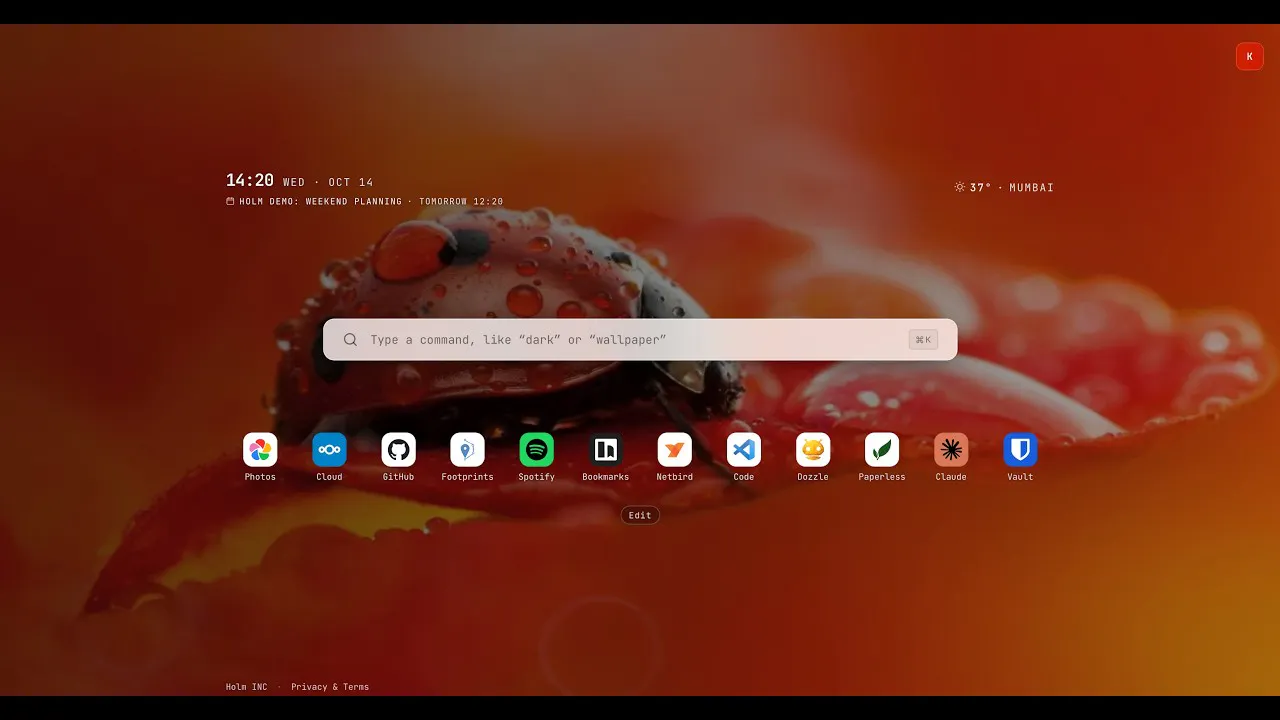Launch Spotify from the app row
1280x720 pixels.
click(536, 450)
